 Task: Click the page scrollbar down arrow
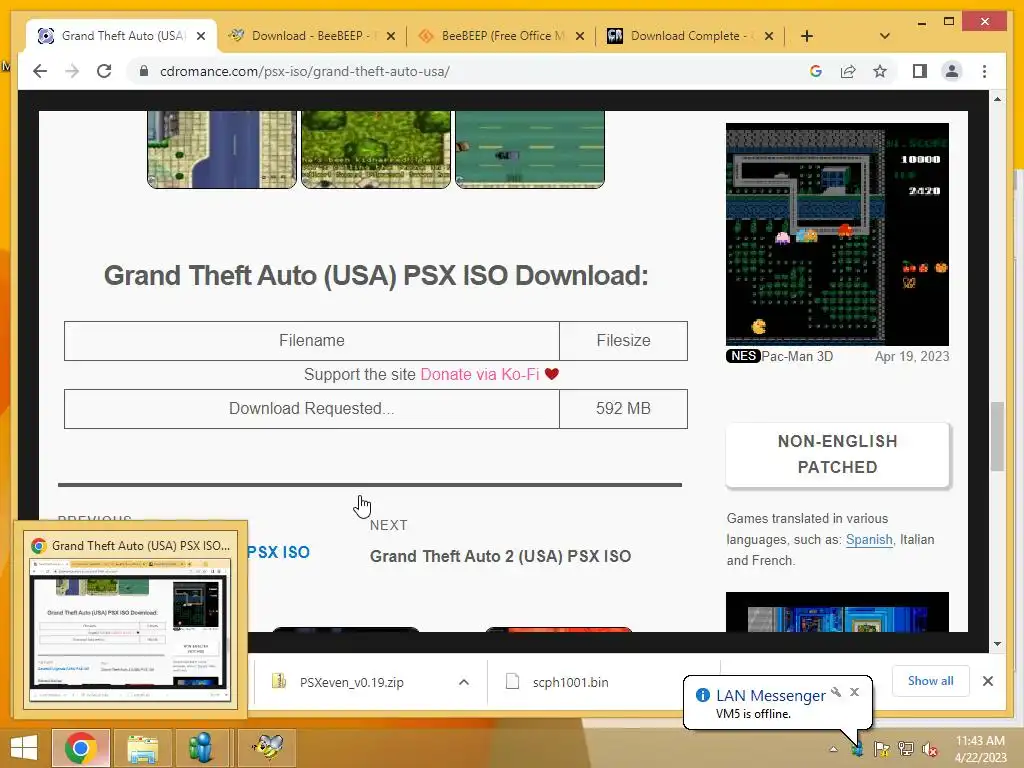[x=997, y=644]
